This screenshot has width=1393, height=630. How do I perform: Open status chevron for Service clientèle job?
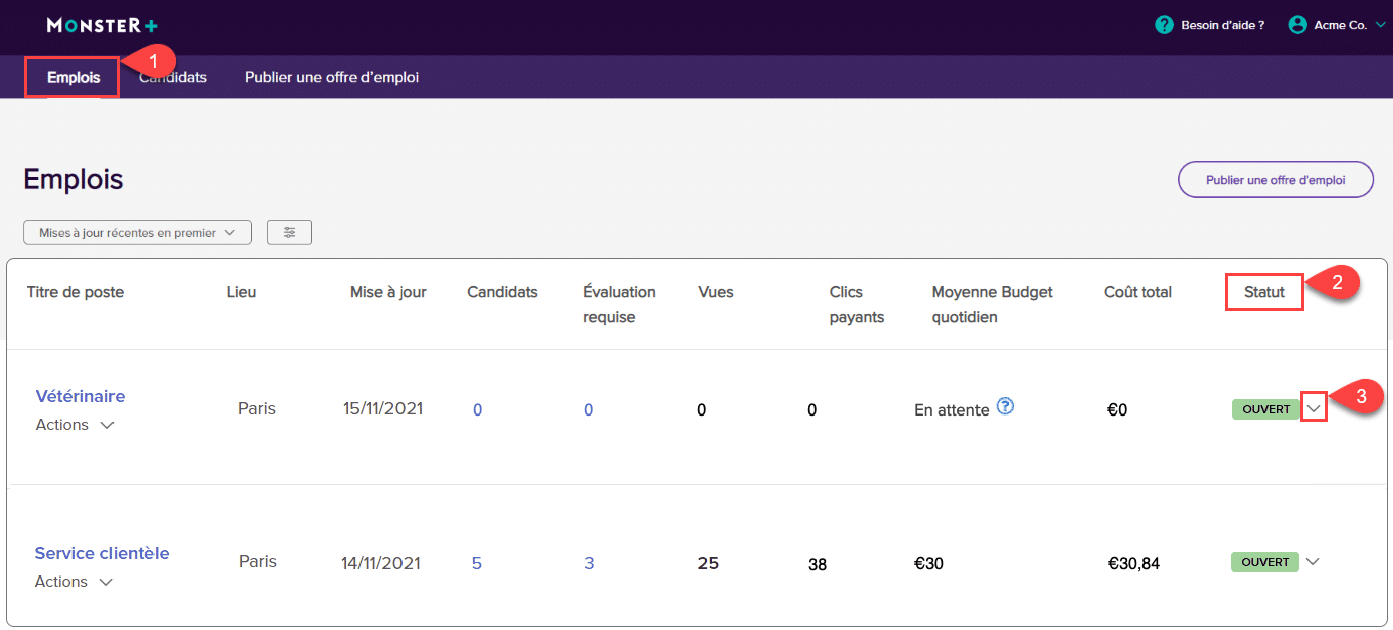tap(1313, 562)
